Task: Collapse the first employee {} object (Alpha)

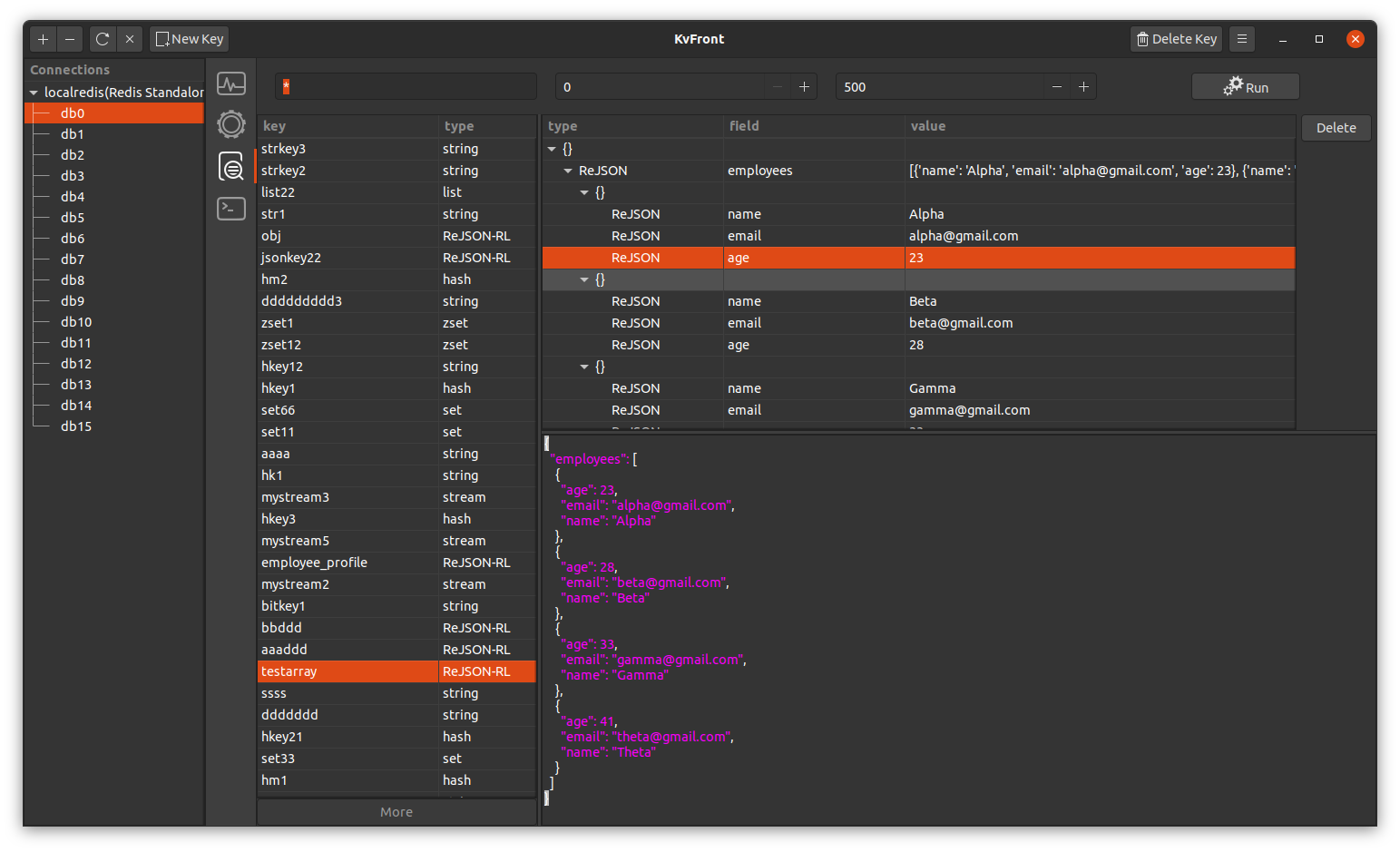Action: pos(584,192)
